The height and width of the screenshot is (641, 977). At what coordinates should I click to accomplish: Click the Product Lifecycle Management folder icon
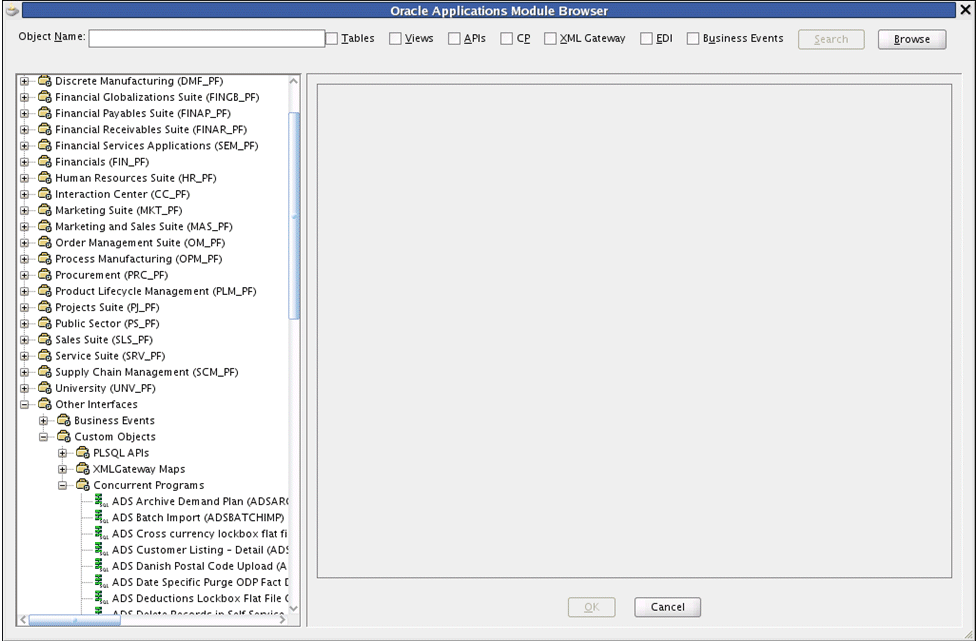tap(44, 292)
